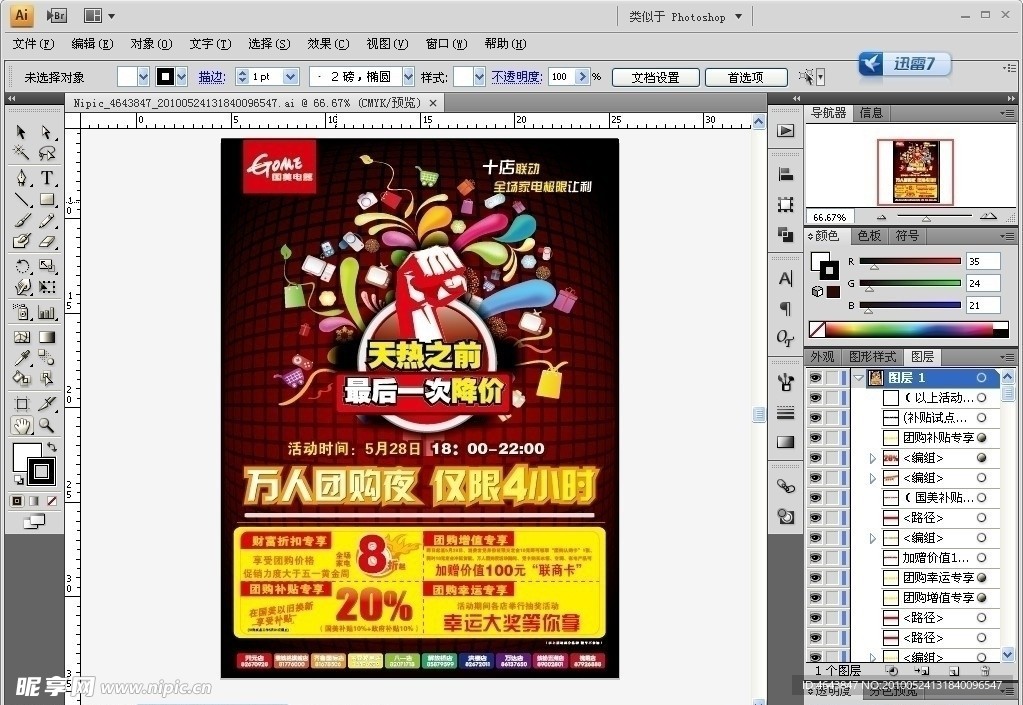Click the delete layer trash icon
The height and width of the screenshot is (705, 1023).
pos(985,670)
